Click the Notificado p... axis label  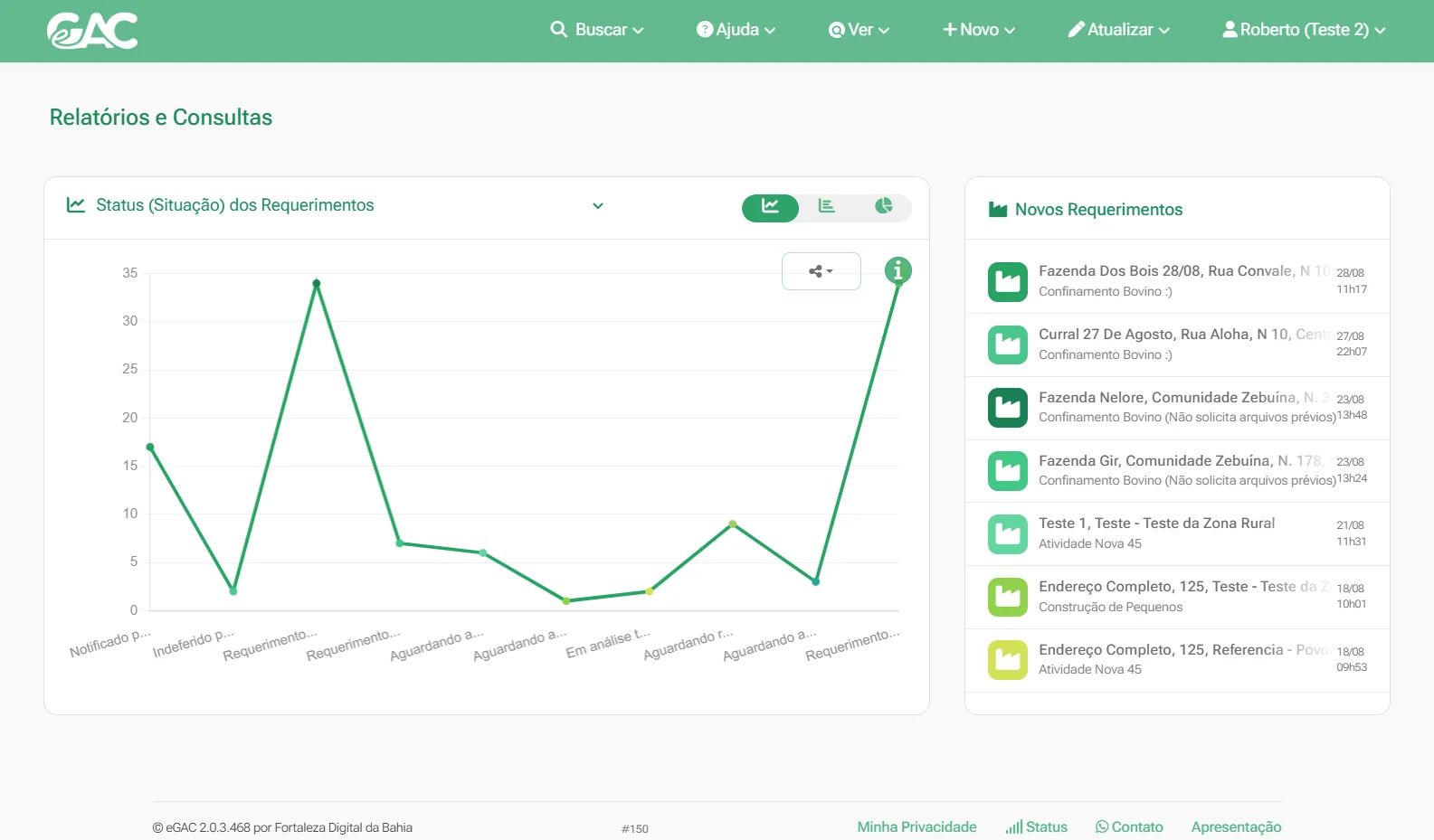click(110, 643)
